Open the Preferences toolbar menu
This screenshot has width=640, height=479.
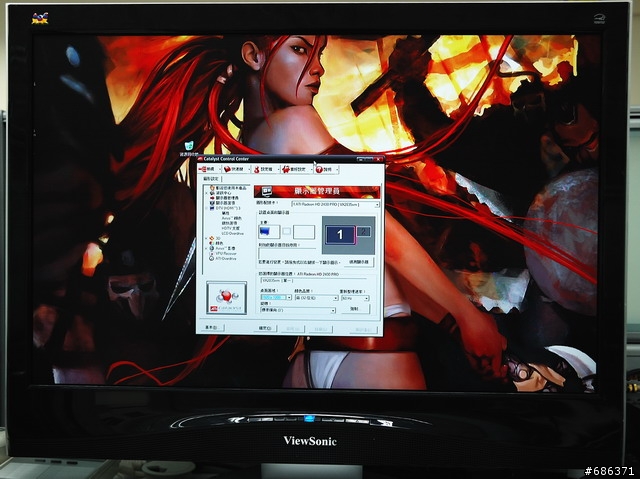(x=296, y=169)
